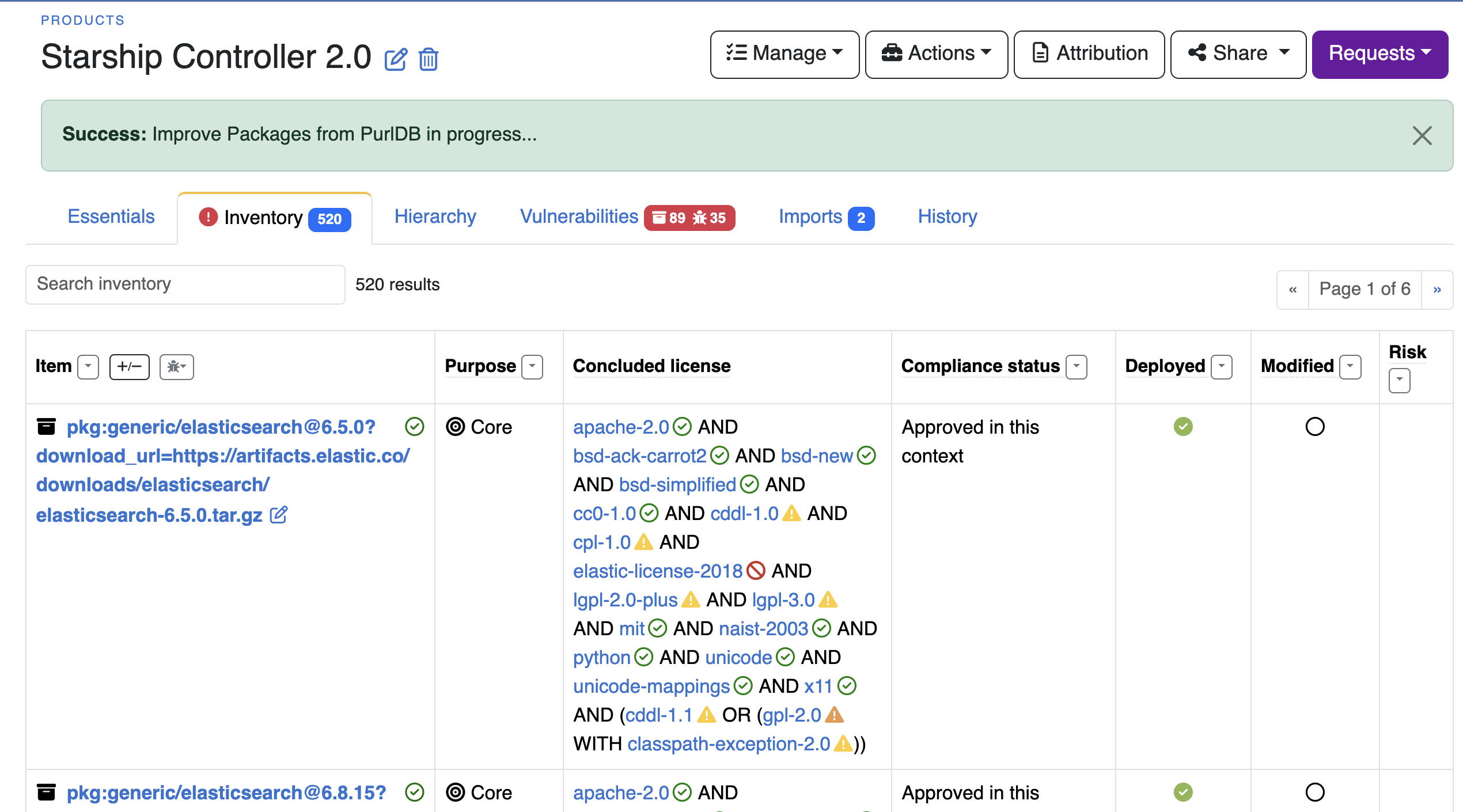Open the pkg:generic/elasticsearch@6.8.15 package link
The height and width of the screenshot is (812, 1463).
click(226, 792)
